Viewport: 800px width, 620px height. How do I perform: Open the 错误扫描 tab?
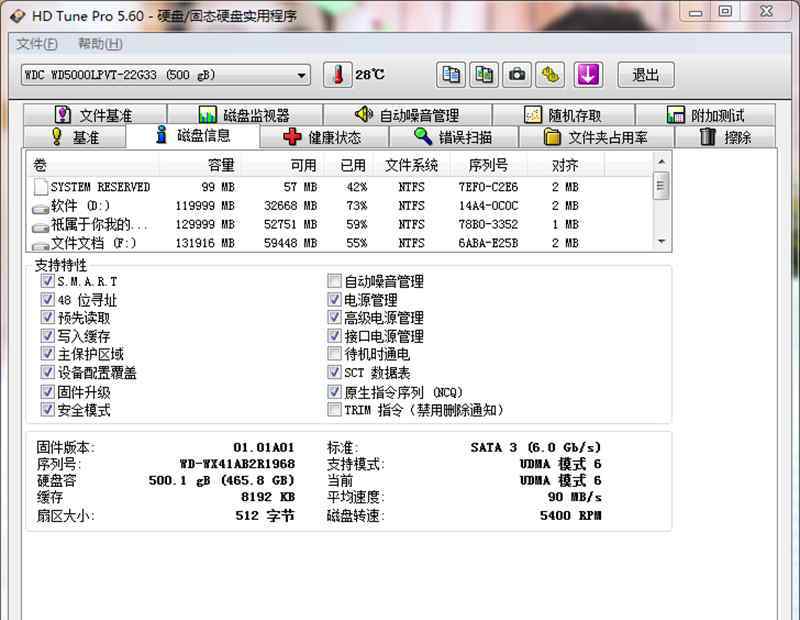454,137
